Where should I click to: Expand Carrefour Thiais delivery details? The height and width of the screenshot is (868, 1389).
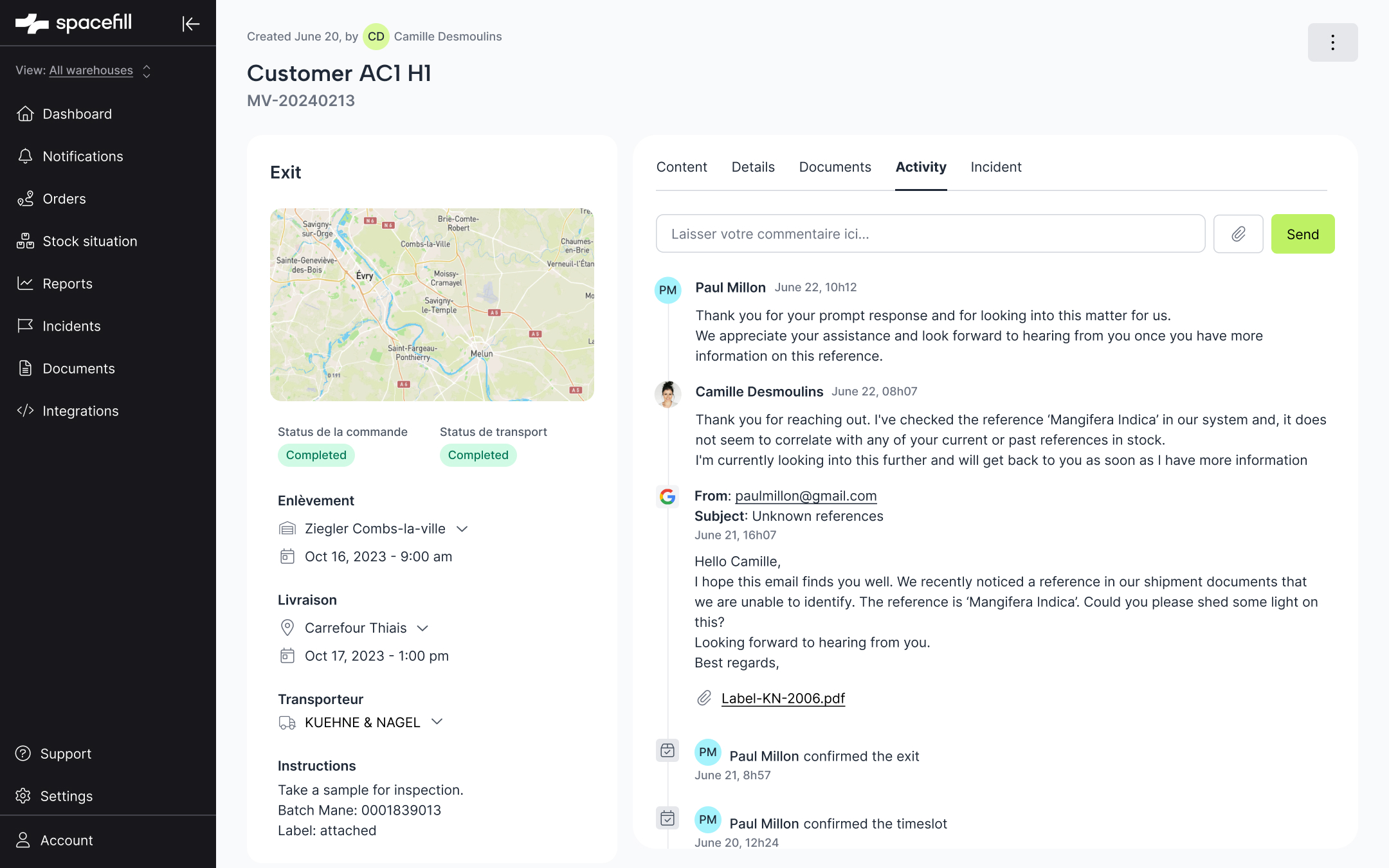tap(422, 628)
